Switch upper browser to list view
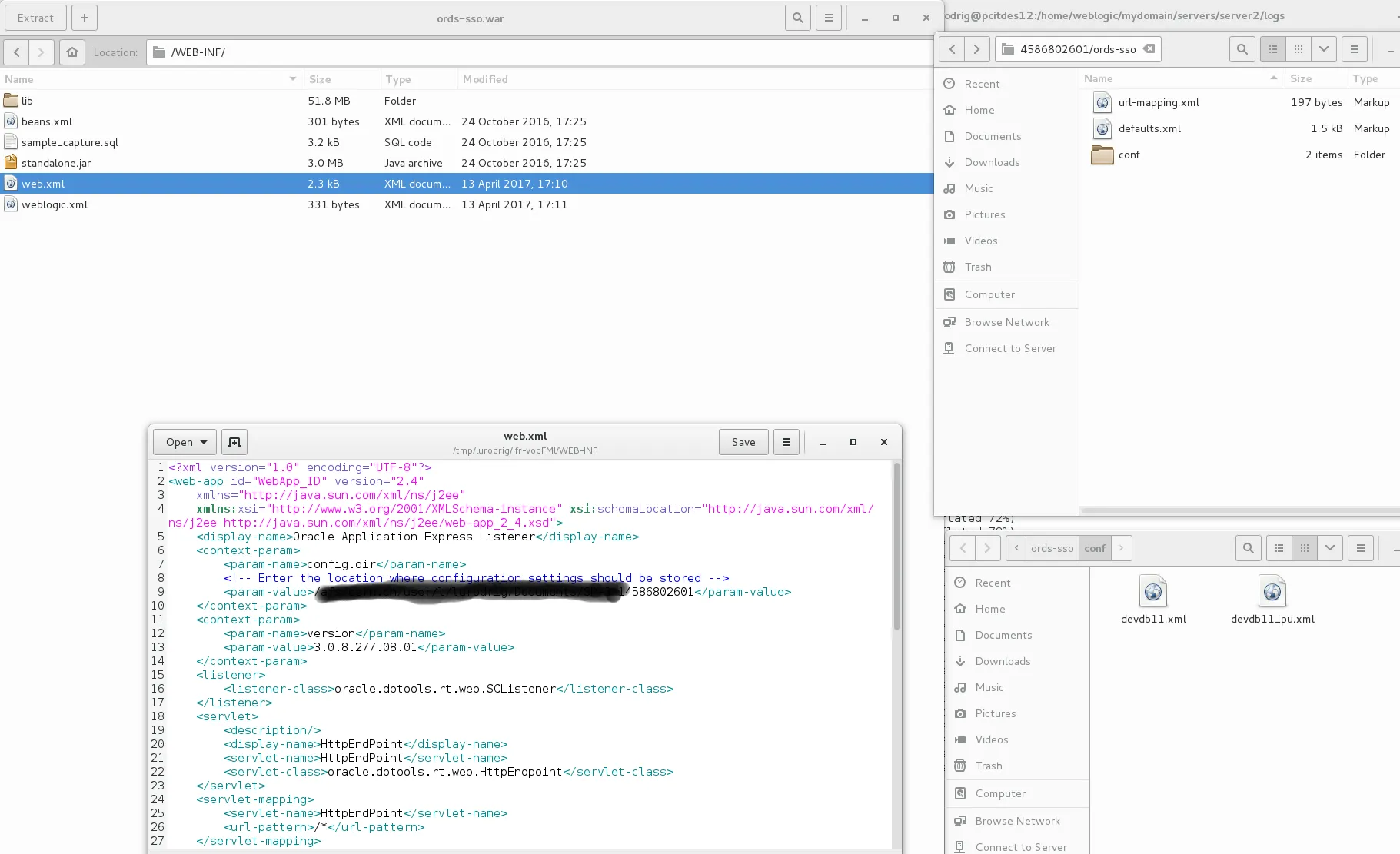Viewport: 1400px width, 854px height. click(1273, 49)
